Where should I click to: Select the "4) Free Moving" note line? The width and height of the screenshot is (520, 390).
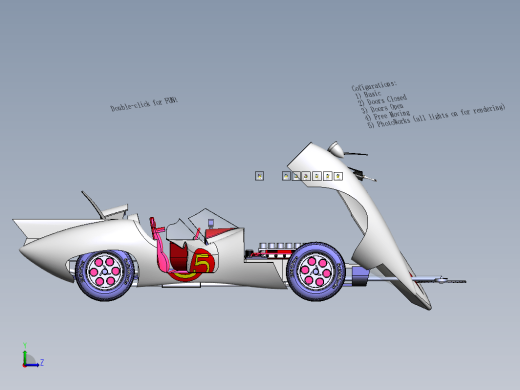click(387, 116)
